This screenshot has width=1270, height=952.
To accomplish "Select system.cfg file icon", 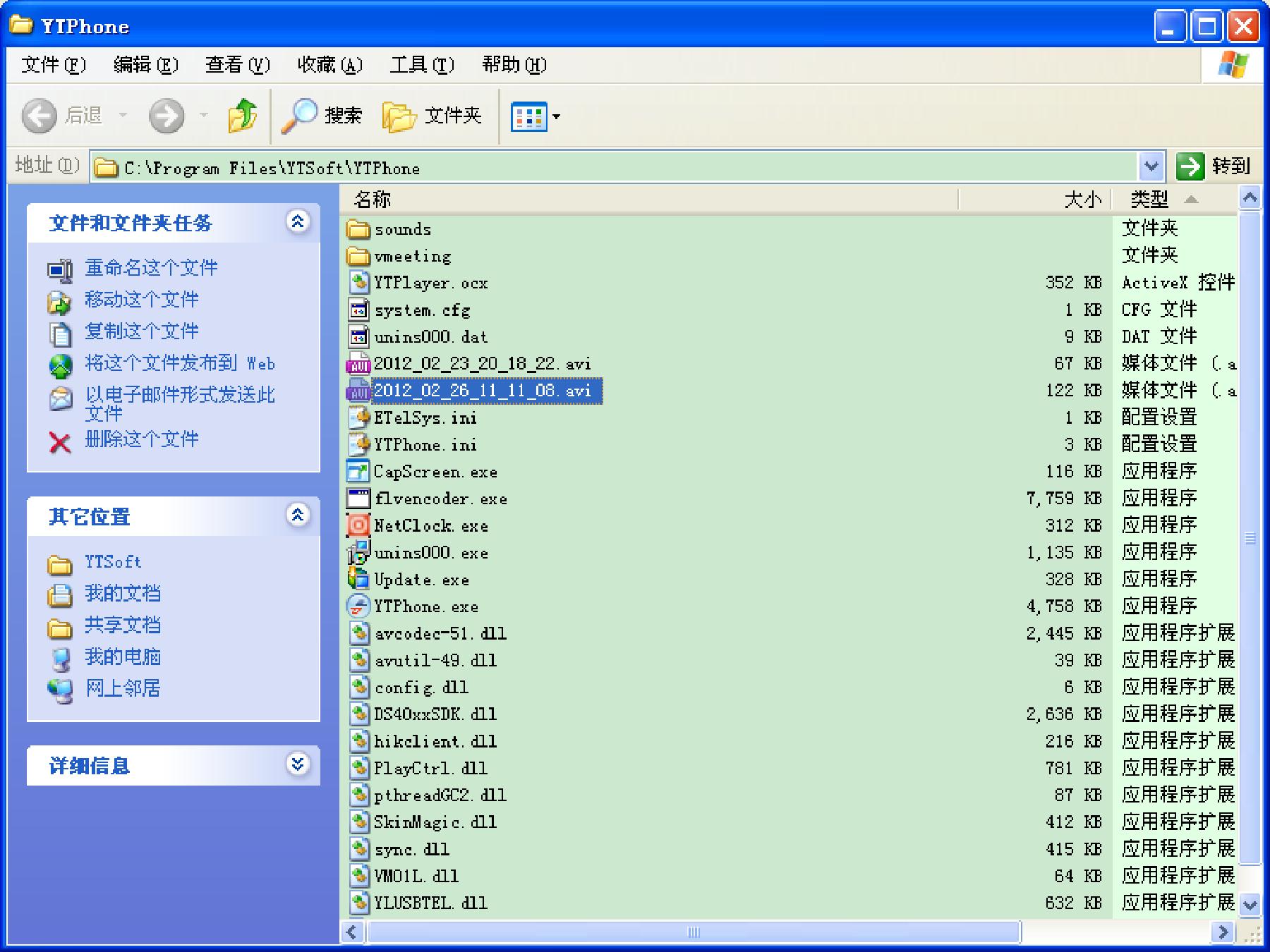I will point(359,310).
